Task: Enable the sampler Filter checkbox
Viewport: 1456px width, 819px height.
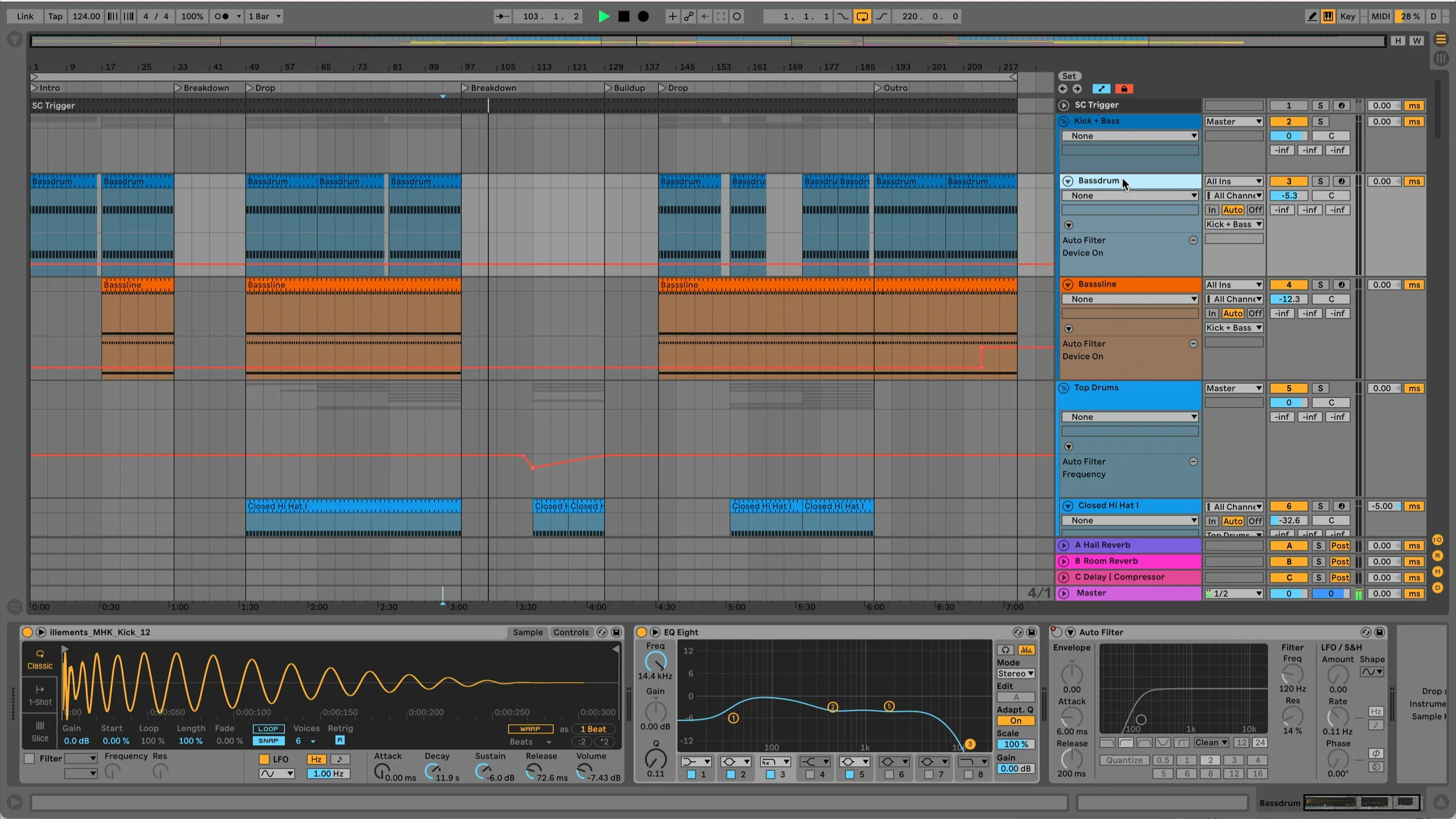Action: 30,758
